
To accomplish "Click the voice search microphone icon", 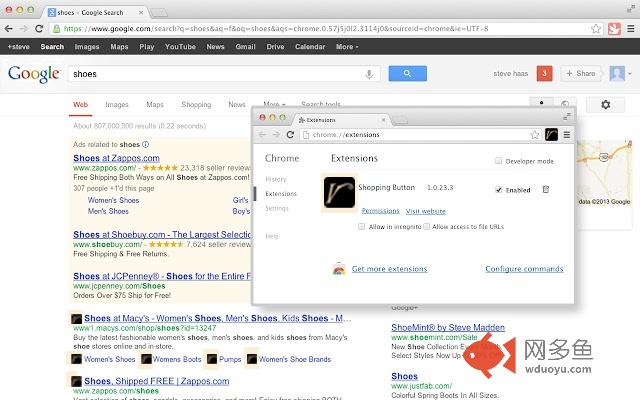I will pos(370,74).
